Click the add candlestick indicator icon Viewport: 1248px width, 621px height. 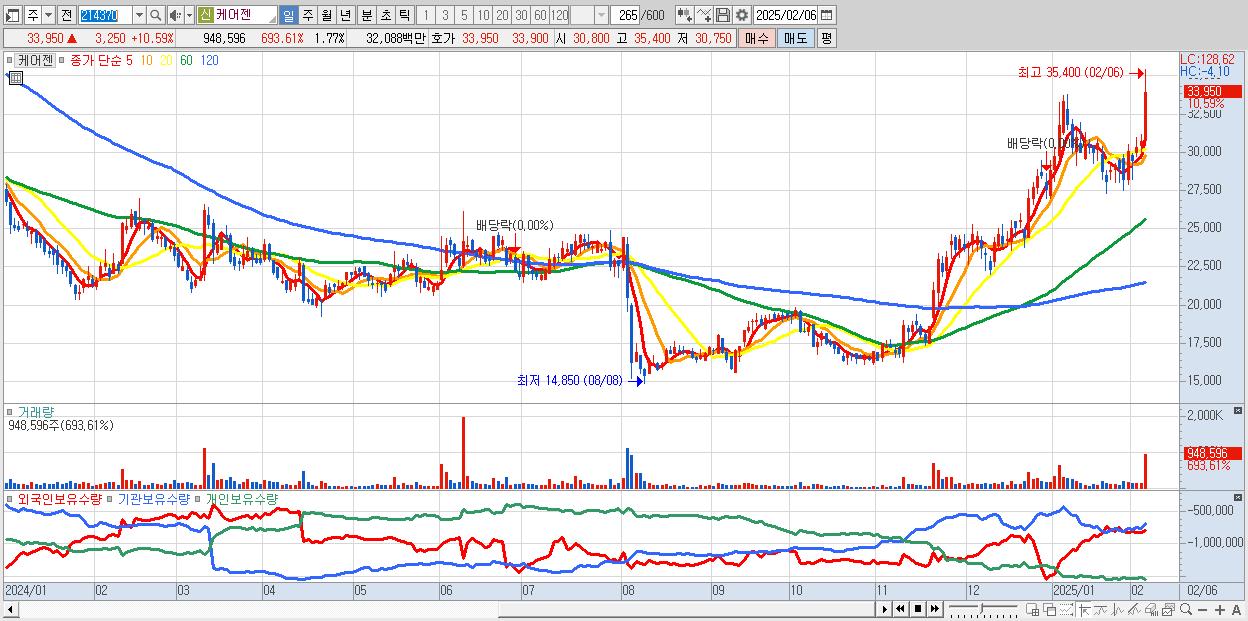click(x=684, y=15)
